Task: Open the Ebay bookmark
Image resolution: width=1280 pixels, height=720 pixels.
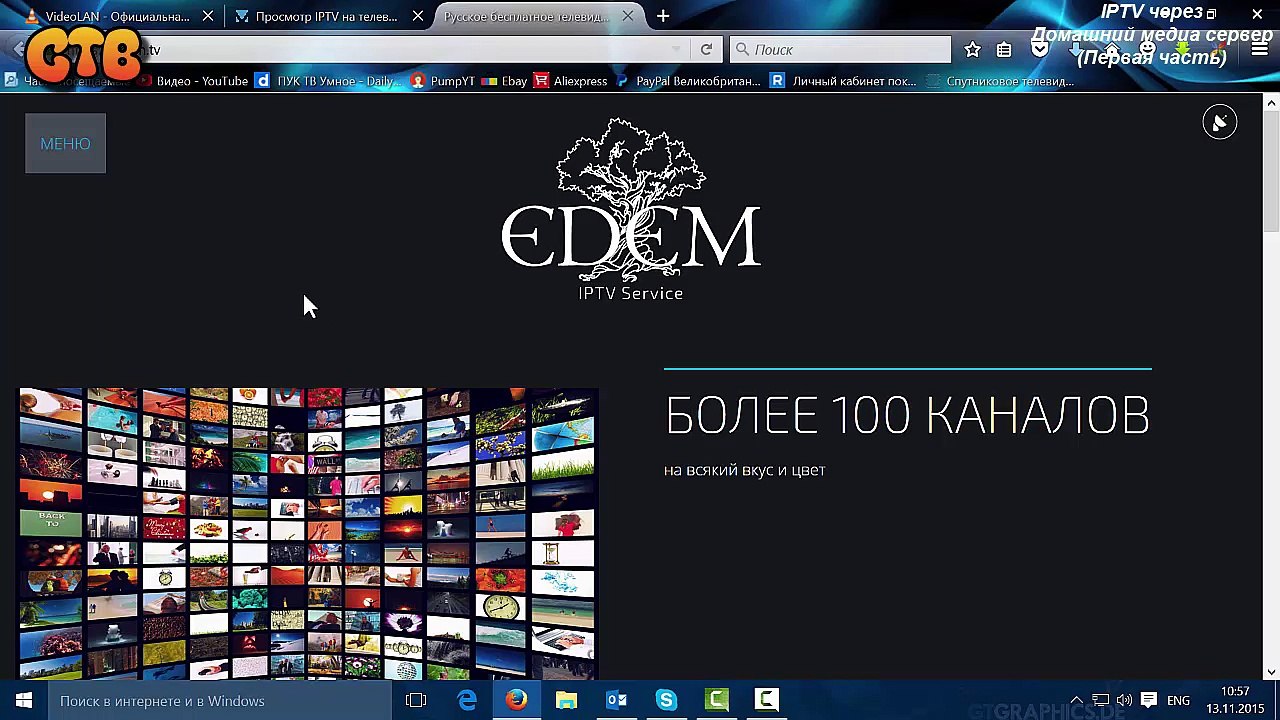Action: pyautogui.click(x=505, y=81)
